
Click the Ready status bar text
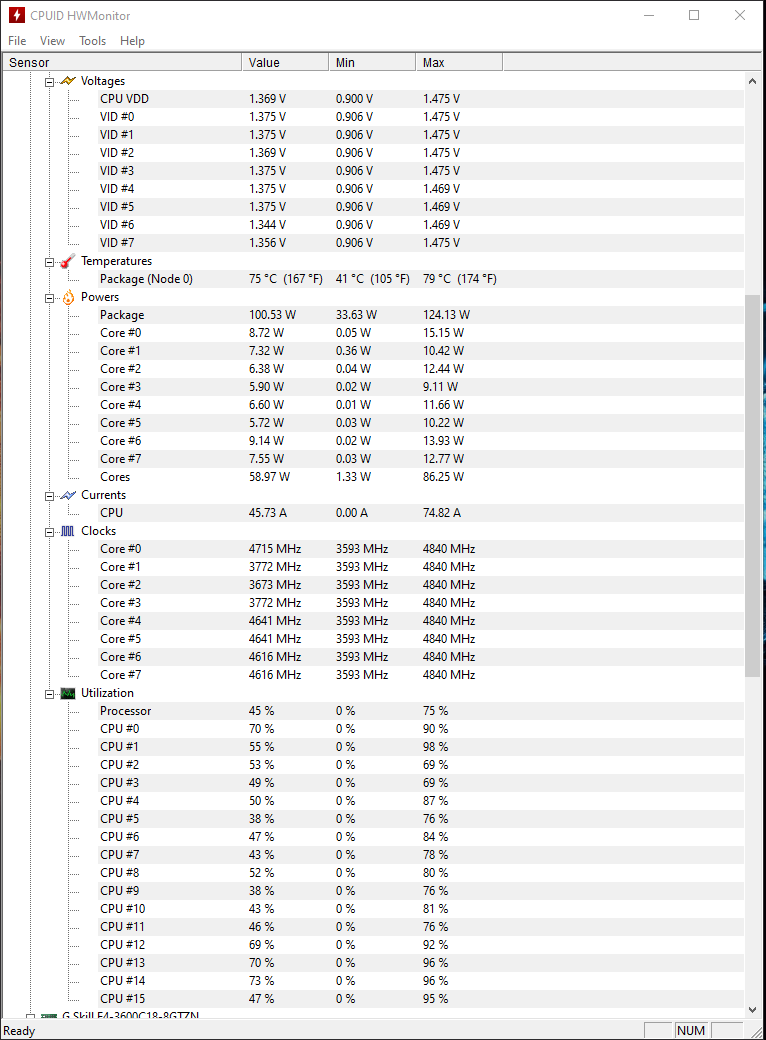(19, 1031)
